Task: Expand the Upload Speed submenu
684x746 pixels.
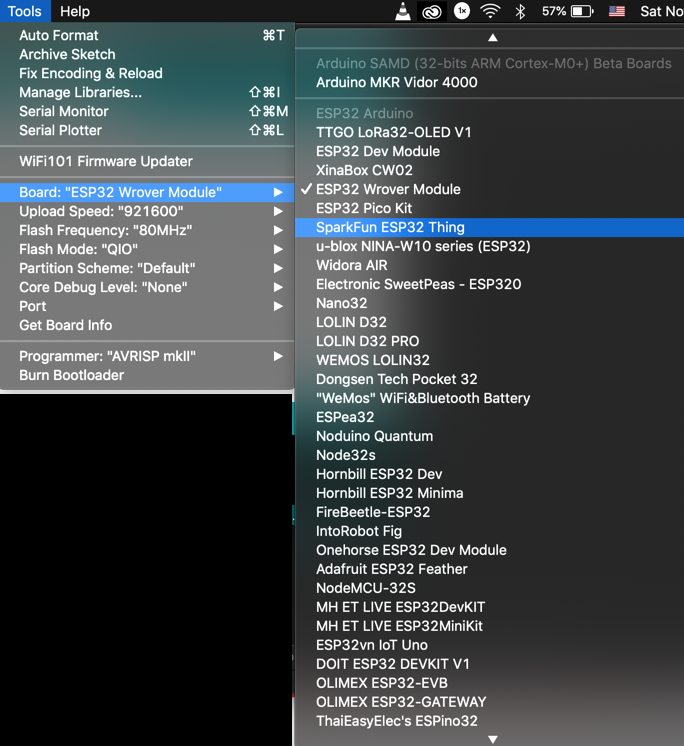Action: pyautogui.click(x=147, y=211)
